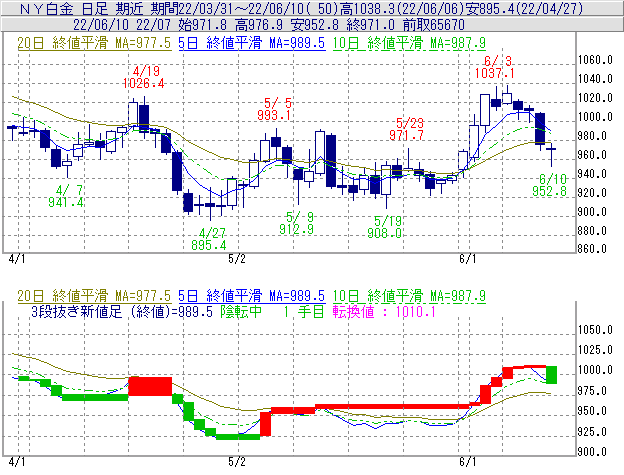This screenshot has height=475, width=624.
Task: Select upper chart 10日 終値平滑 MA=987.9 legend
Action: tap(409, 43)
